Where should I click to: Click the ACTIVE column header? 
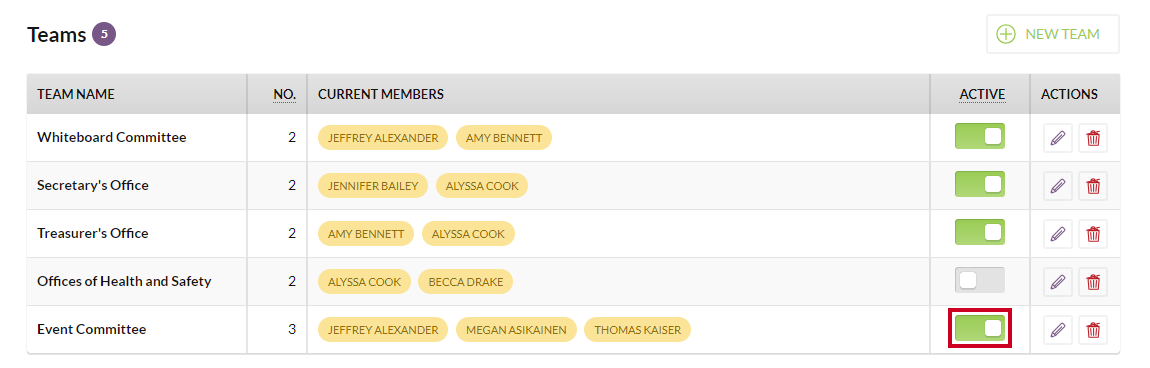tap(982, 95)
